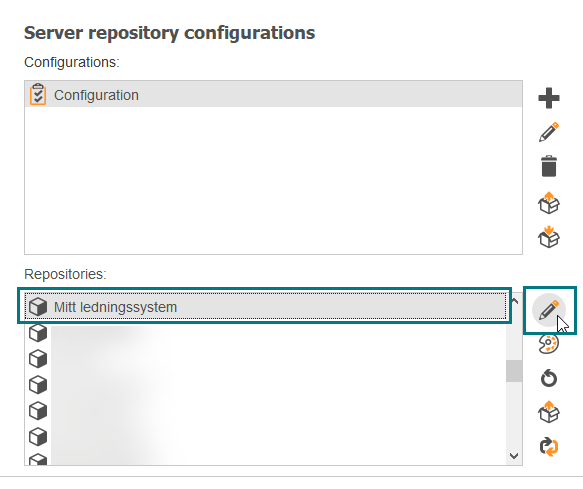Delete the configuration using trash icon
This screenshot has height=489, width=583.
pos(549,166)
